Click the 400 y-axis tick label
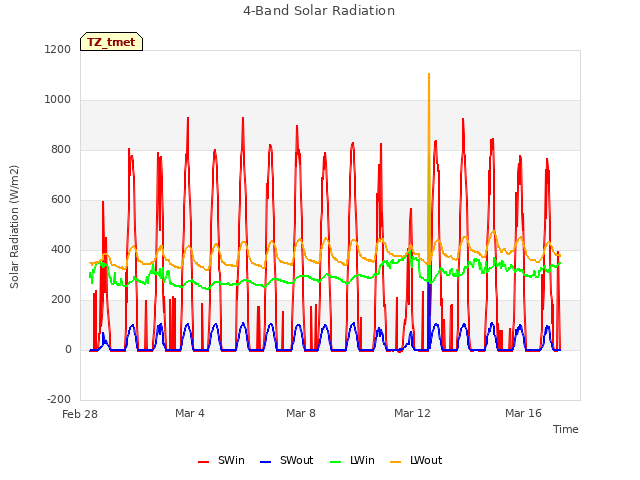This screenshot has height=480, width=640. point(61,250)
